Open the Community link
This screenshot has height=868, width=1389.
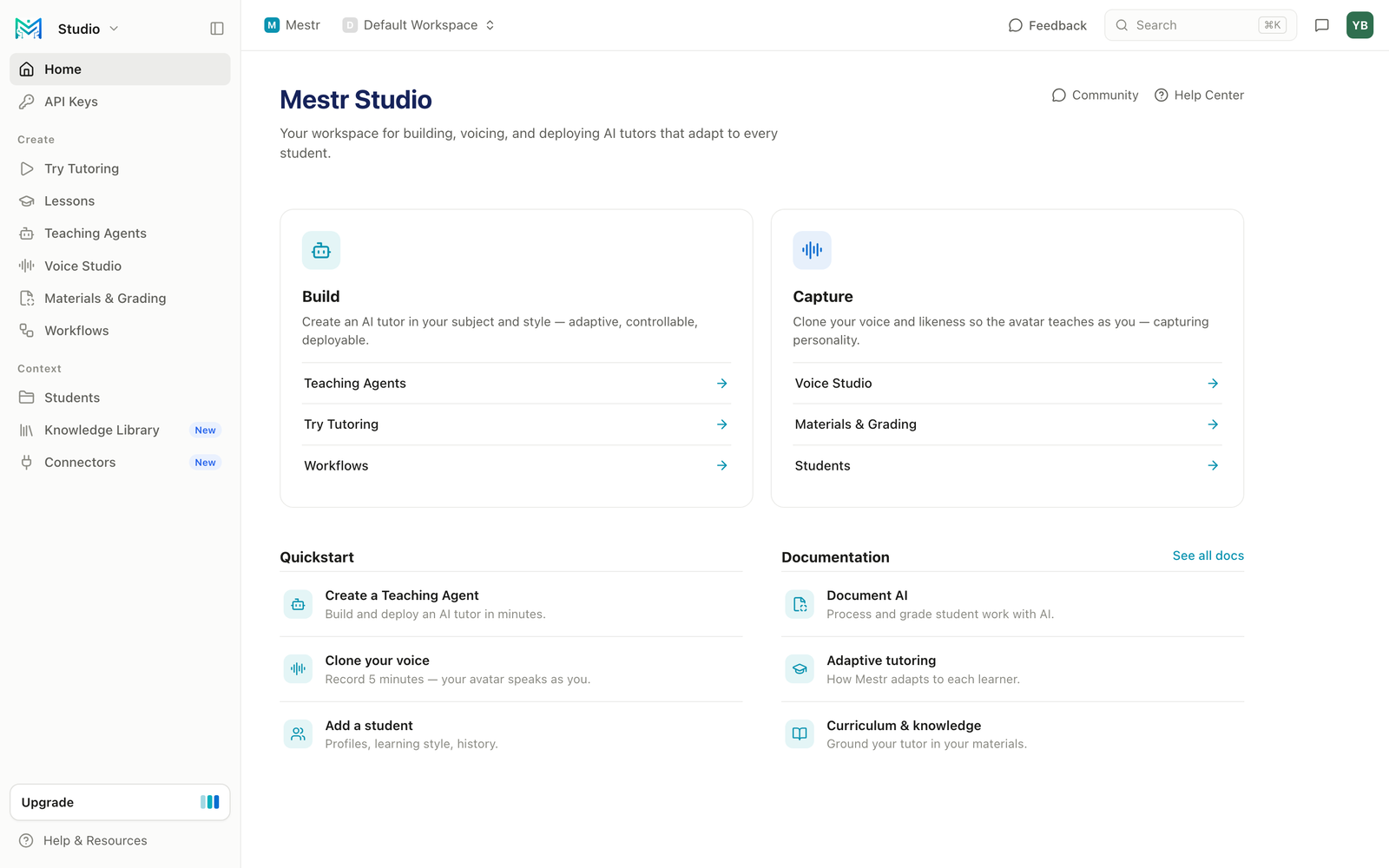(x=1095, y=95)
